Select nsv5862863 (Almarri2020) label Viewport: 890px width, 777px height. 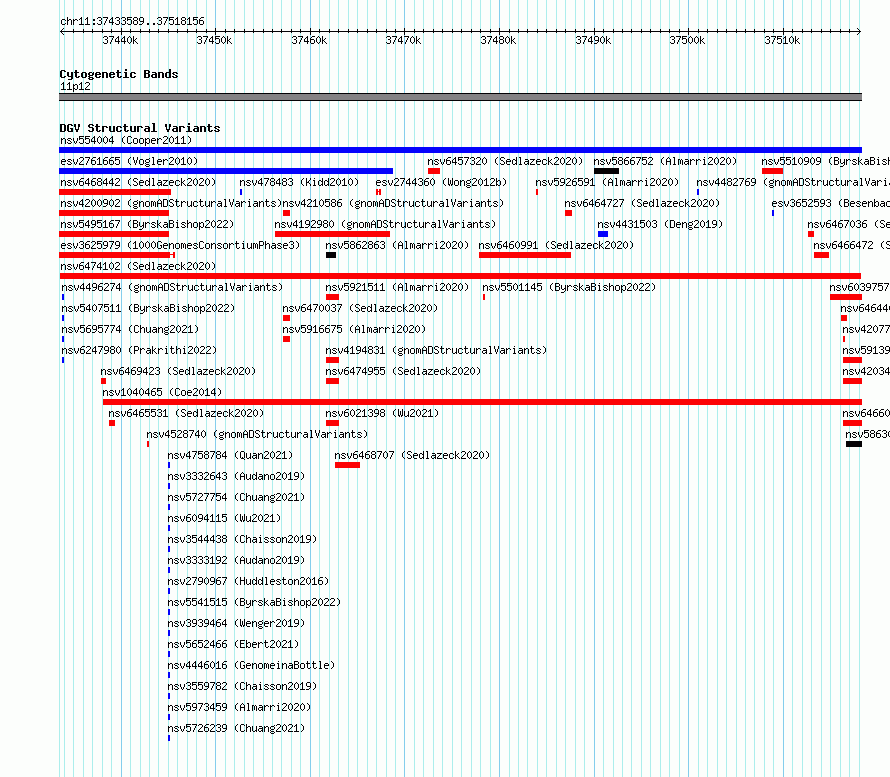click(x=397, y=245)
